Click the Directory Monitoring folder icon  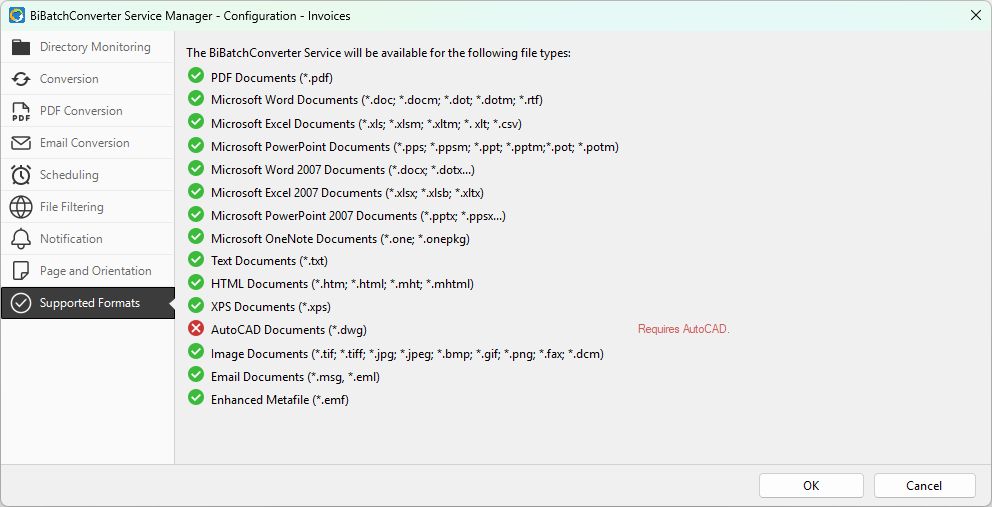(21, 47)
